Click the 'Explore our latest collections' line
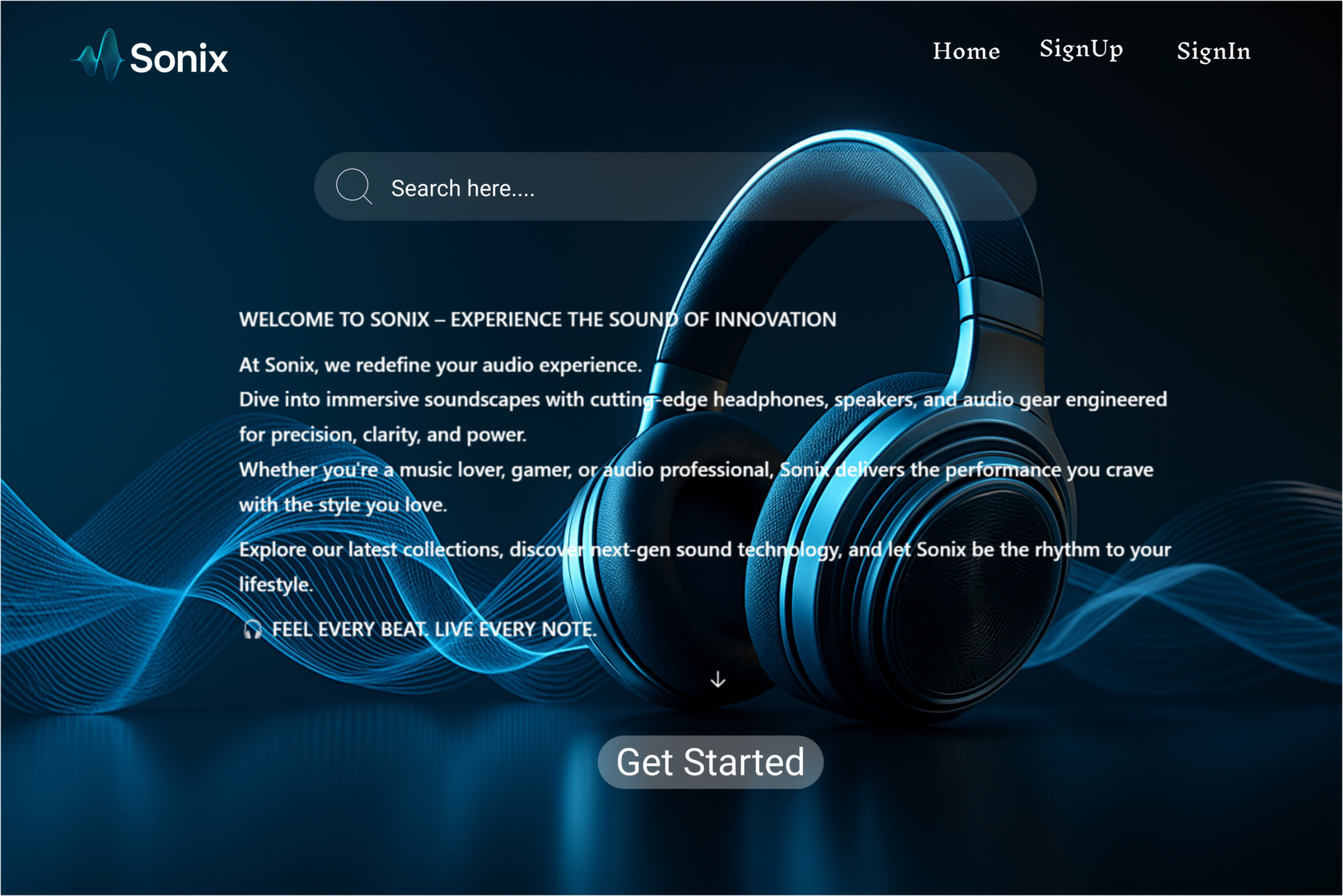1343x896 pixels. 705,550
